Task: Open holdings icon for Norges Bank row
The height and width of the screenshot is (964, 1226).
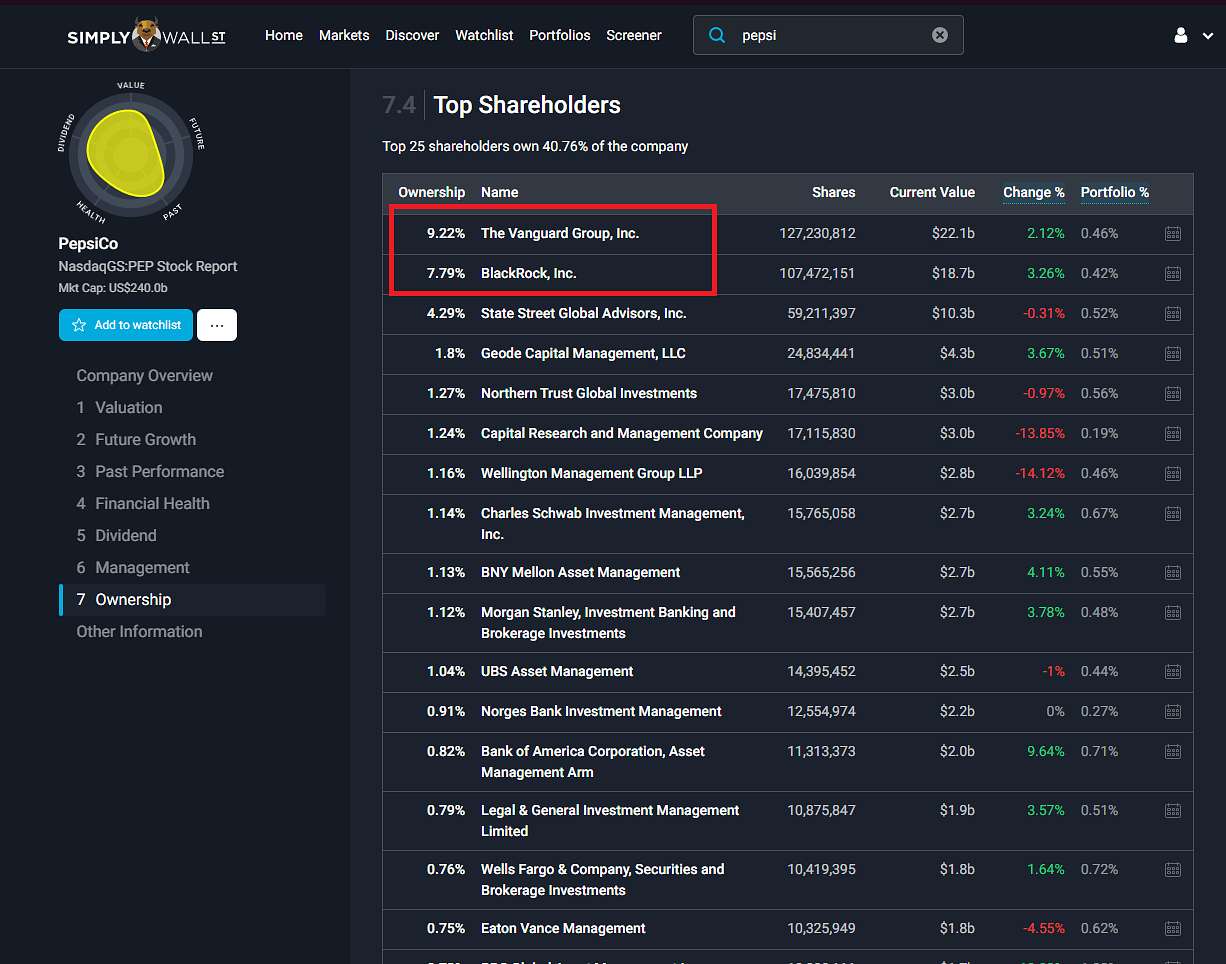Action: [x=1173, y=711]
